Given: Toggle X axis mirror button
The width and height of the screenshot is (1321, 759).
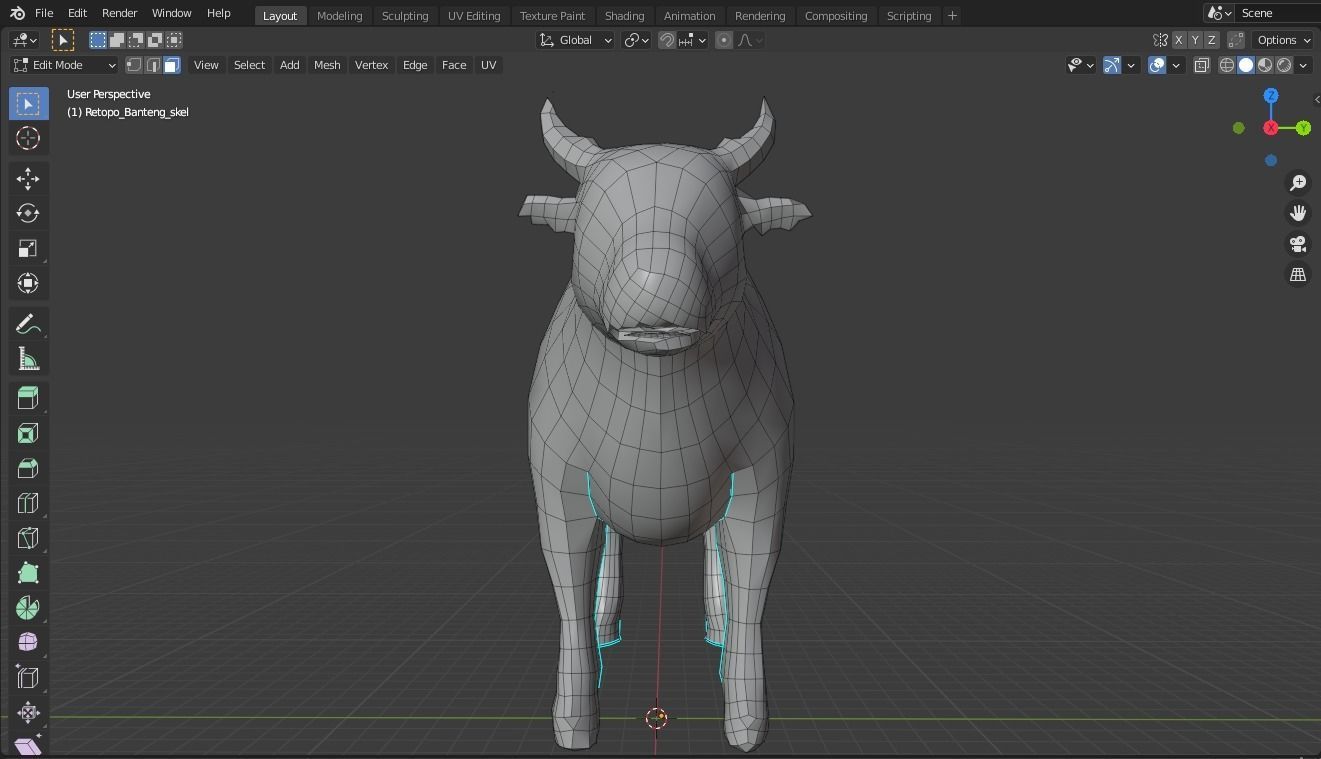Looking at the screenshot, I should coord(1179,40).
